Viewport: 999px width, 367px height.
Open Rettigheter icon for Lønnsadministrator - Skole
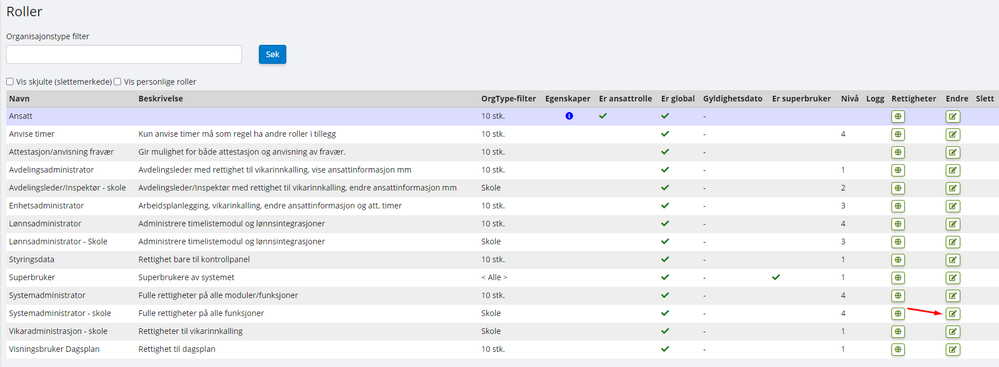[x=898, y=241]
